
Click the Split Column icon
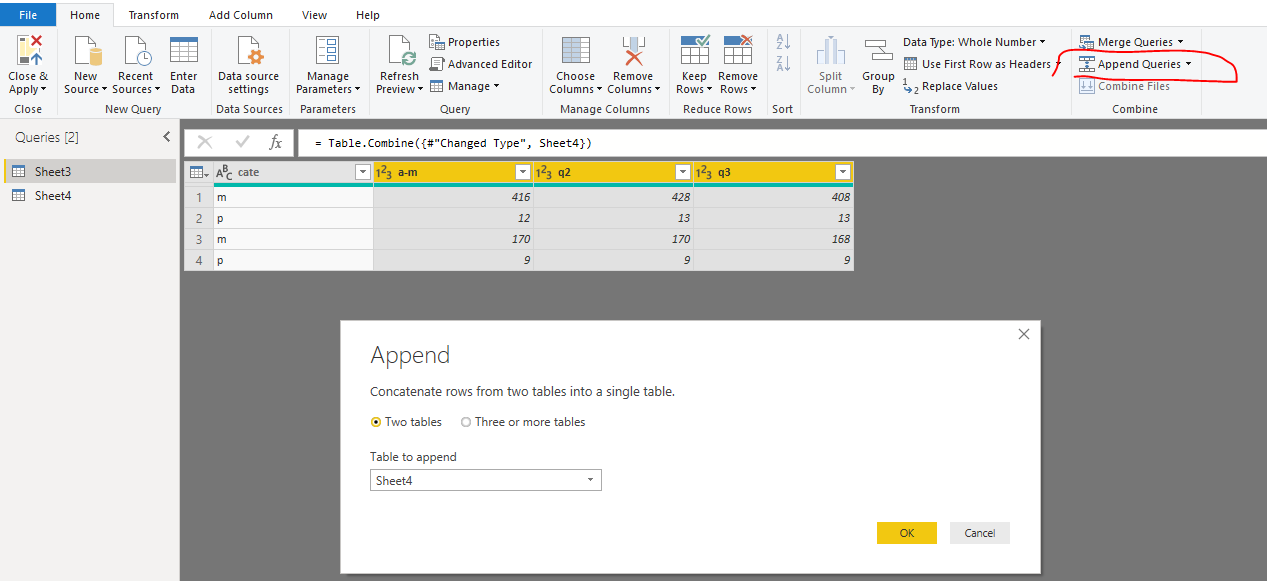[x=831, y=51]
